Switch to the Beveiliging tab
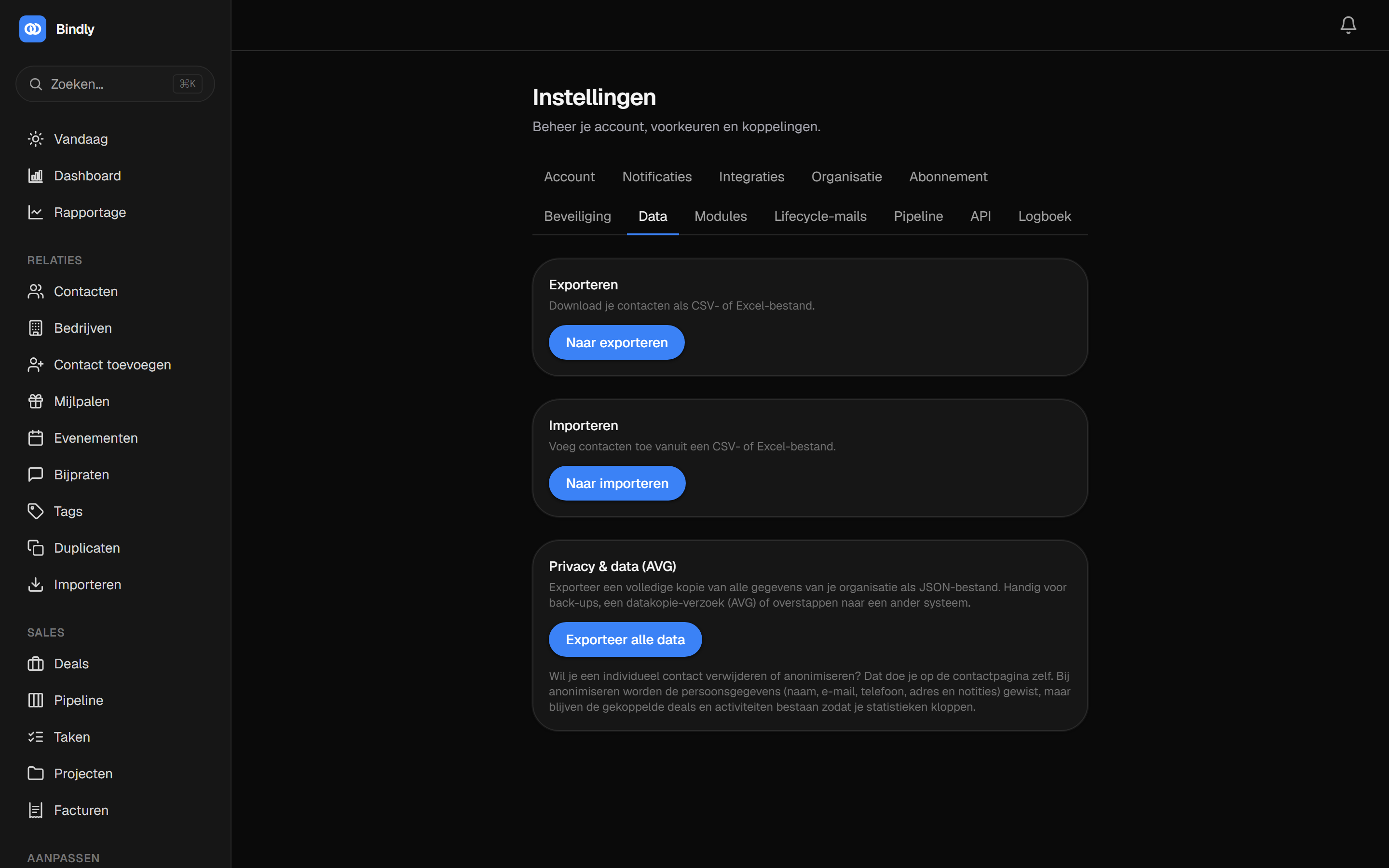 577,217
